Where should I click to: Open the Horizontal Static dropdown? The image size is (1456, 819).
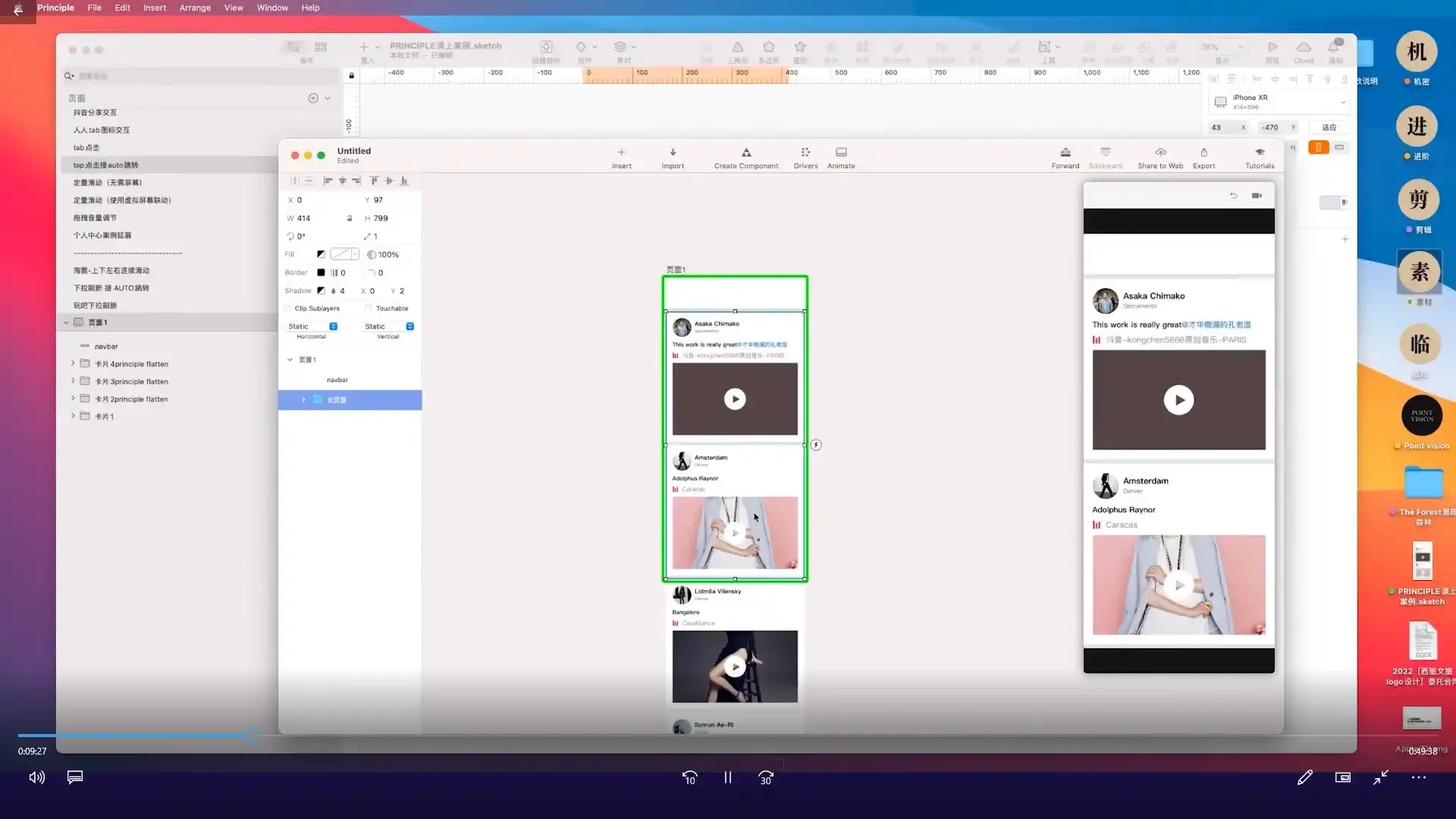pos(333,326)
